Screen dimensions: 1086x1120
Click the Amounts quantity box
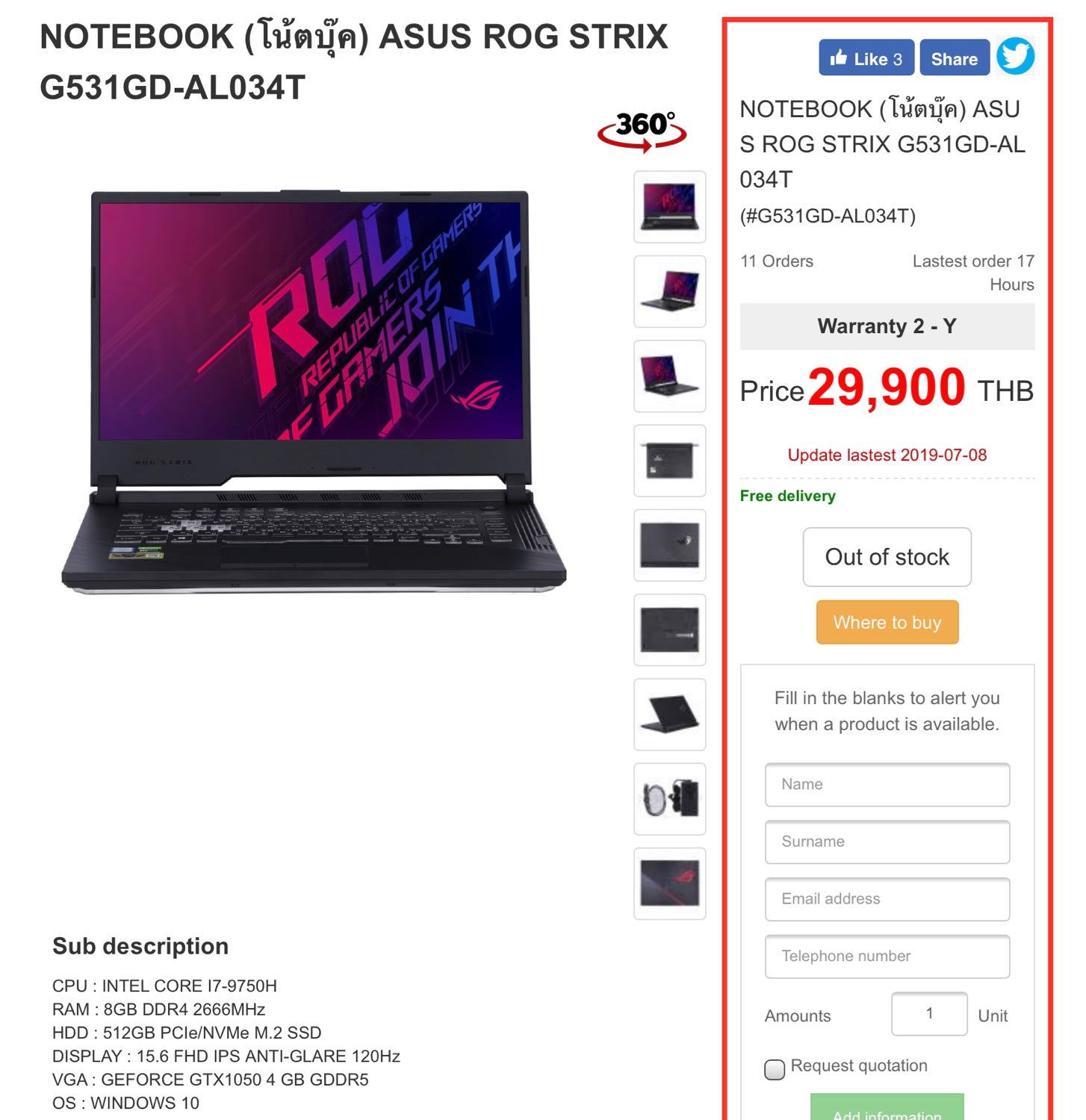click(929, 1014)
